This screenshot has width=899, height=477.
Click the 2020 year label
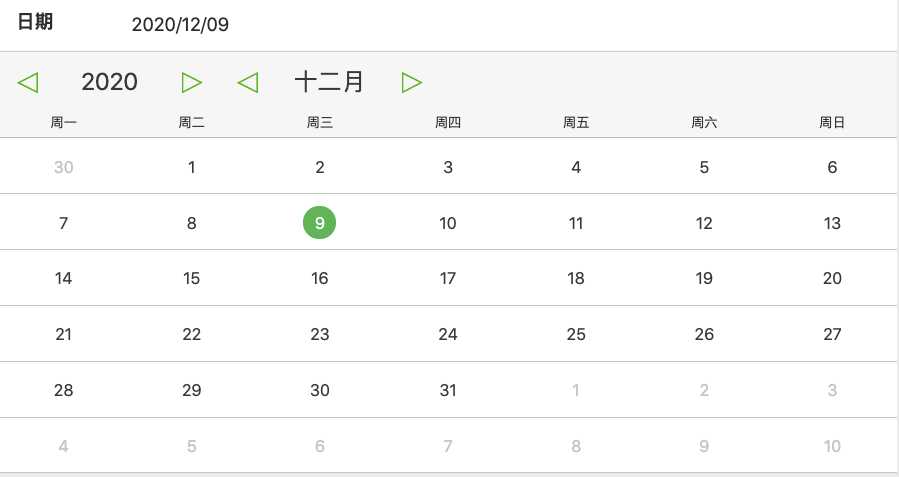(x=110, y=82)
